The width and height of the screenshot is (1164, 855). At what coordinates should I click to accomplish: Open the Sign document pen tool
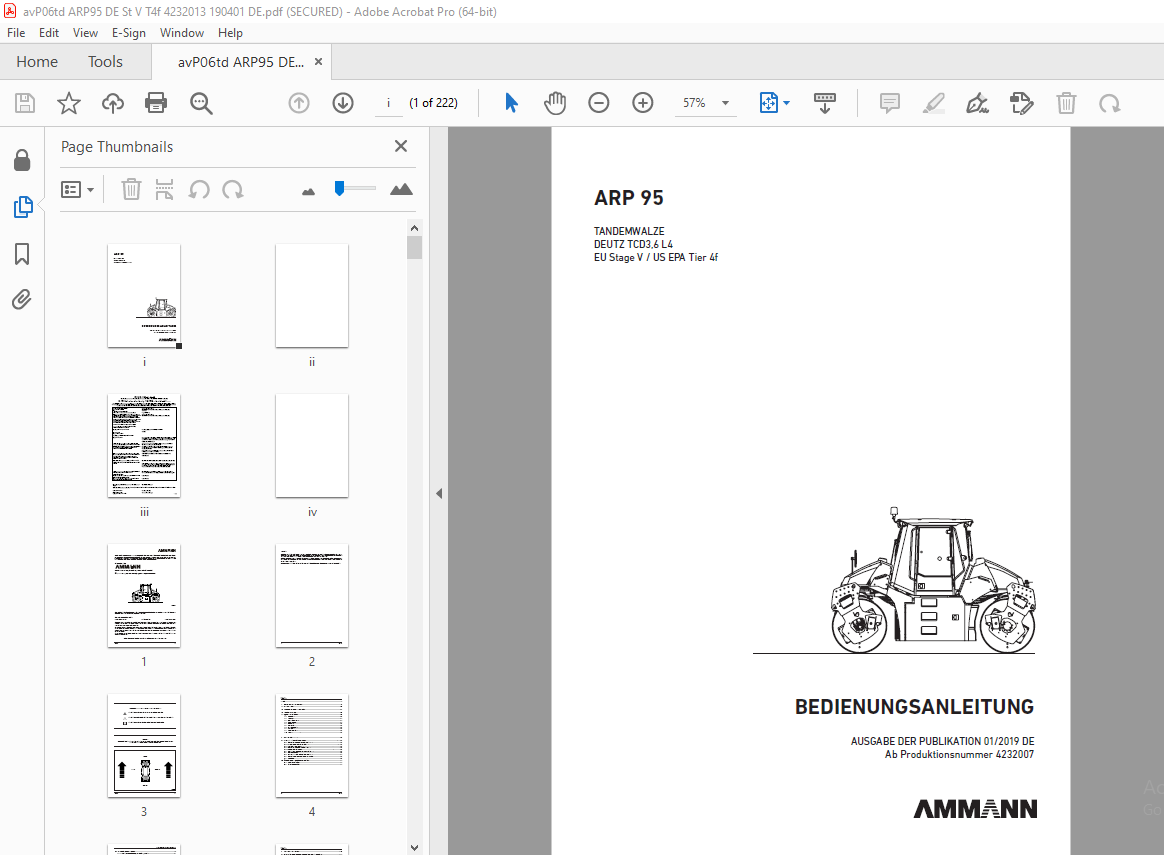[978, 103]
